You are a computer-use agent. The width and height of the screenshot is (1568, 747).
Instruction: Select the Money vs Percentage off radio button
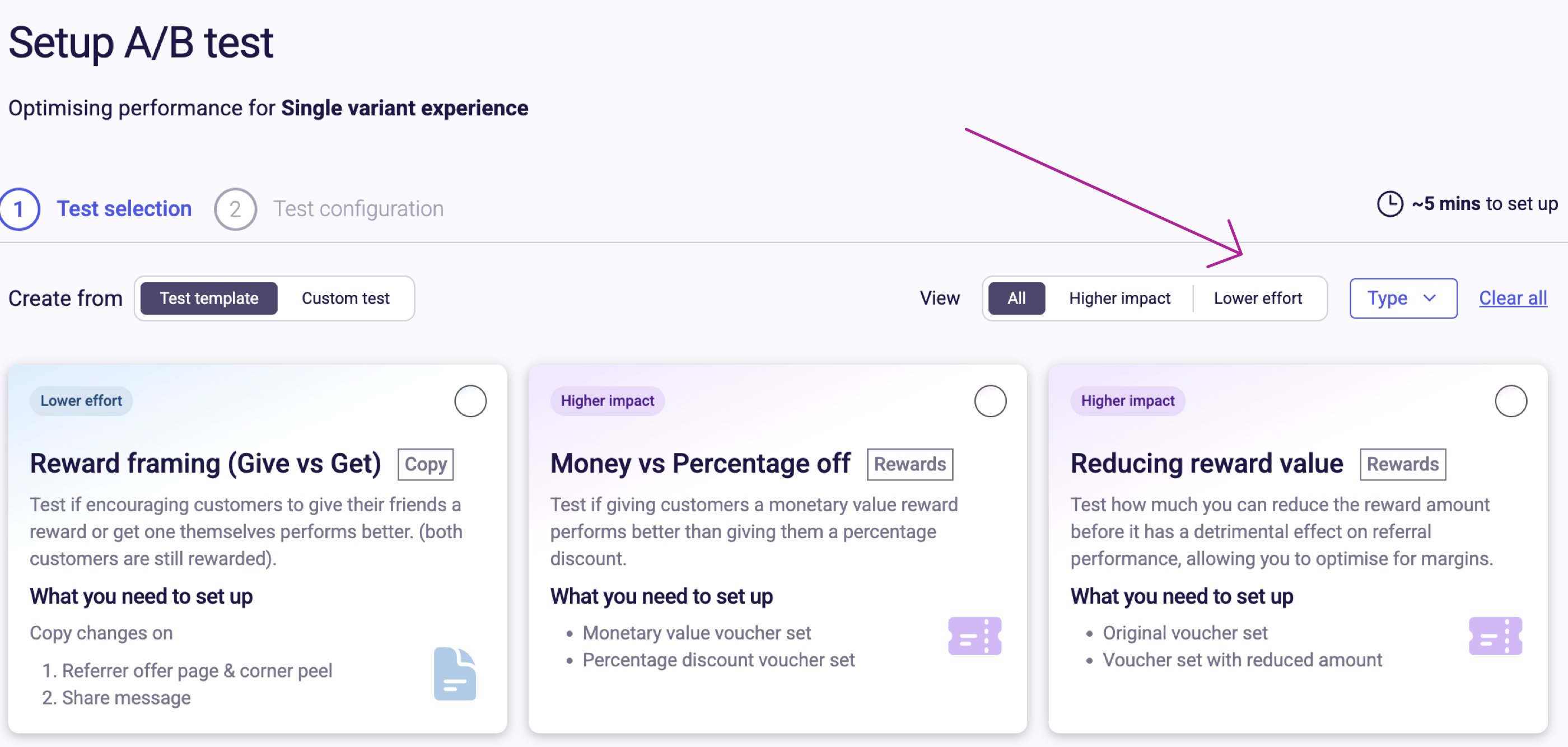(990, 400)
